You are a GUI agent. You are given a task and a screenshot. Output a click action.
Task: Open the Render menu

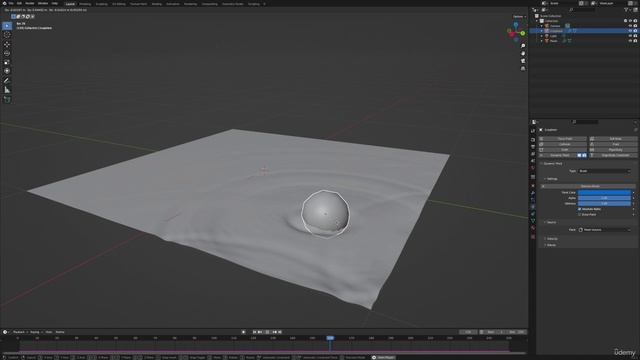(30, 3)
